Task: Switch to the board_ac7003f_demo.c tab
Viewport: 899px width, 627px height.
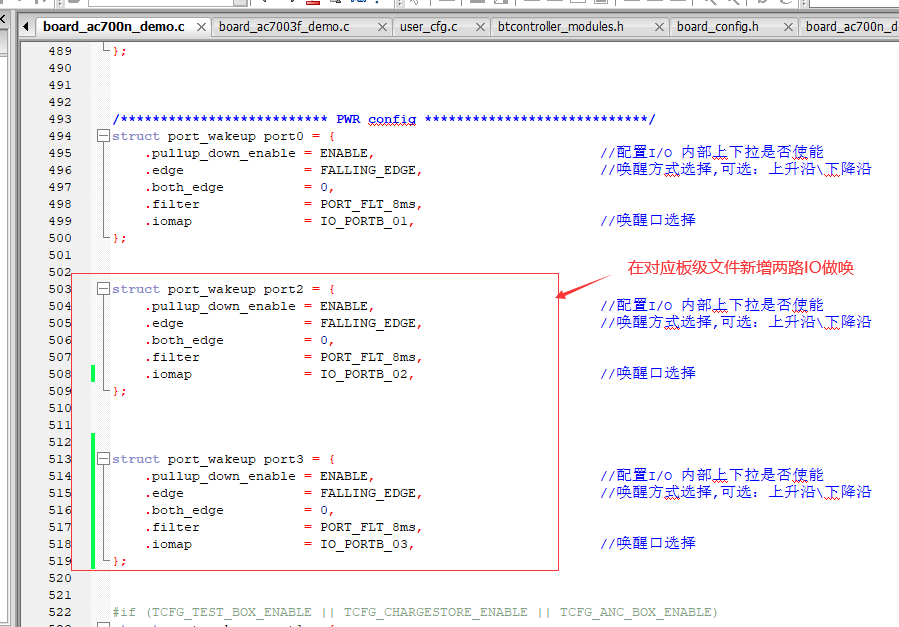Action: 284,27
